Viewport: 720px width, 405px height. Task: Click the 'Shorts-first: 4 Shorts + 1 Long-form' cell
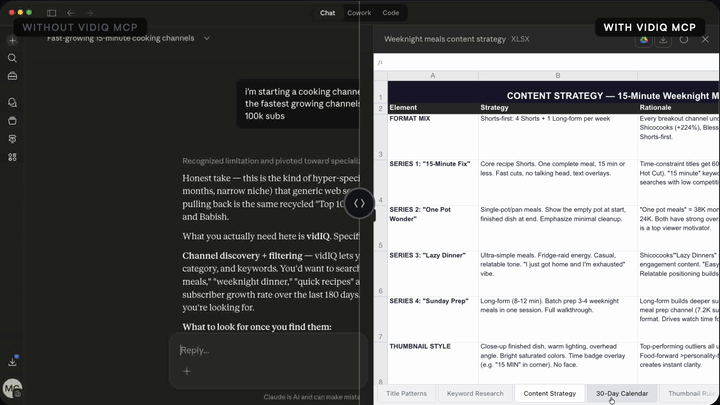[x=557, y=136]
